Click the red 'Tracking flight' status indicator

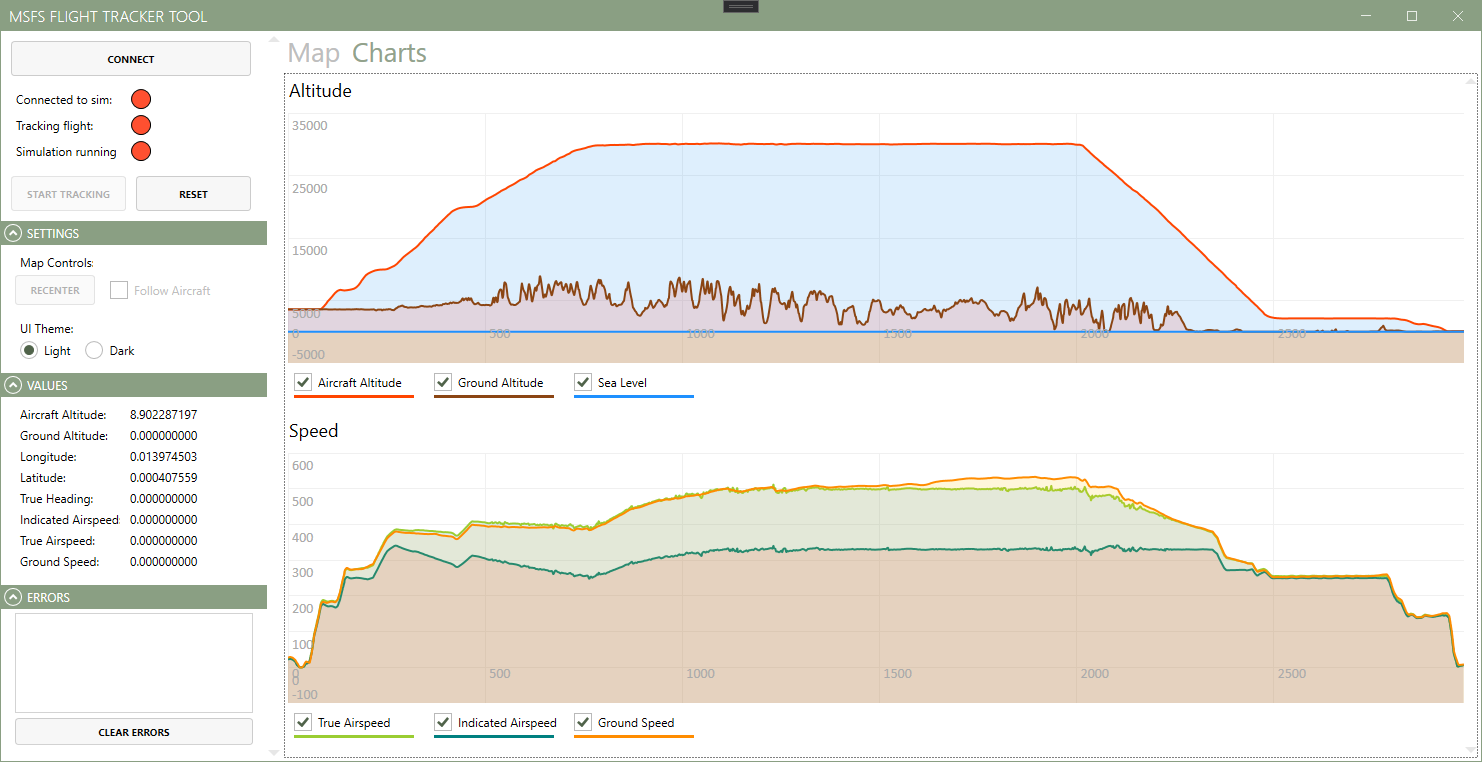pos(141,125)
